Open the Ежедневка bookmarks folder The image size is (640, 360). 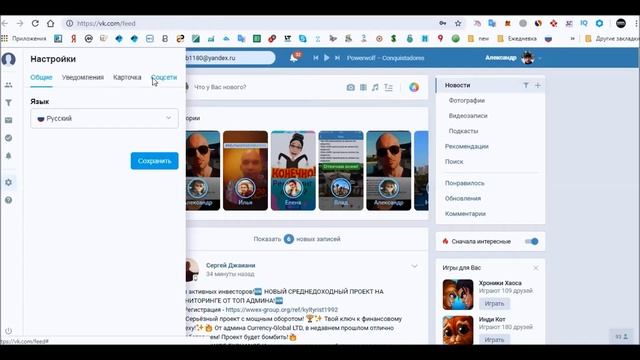517,38
